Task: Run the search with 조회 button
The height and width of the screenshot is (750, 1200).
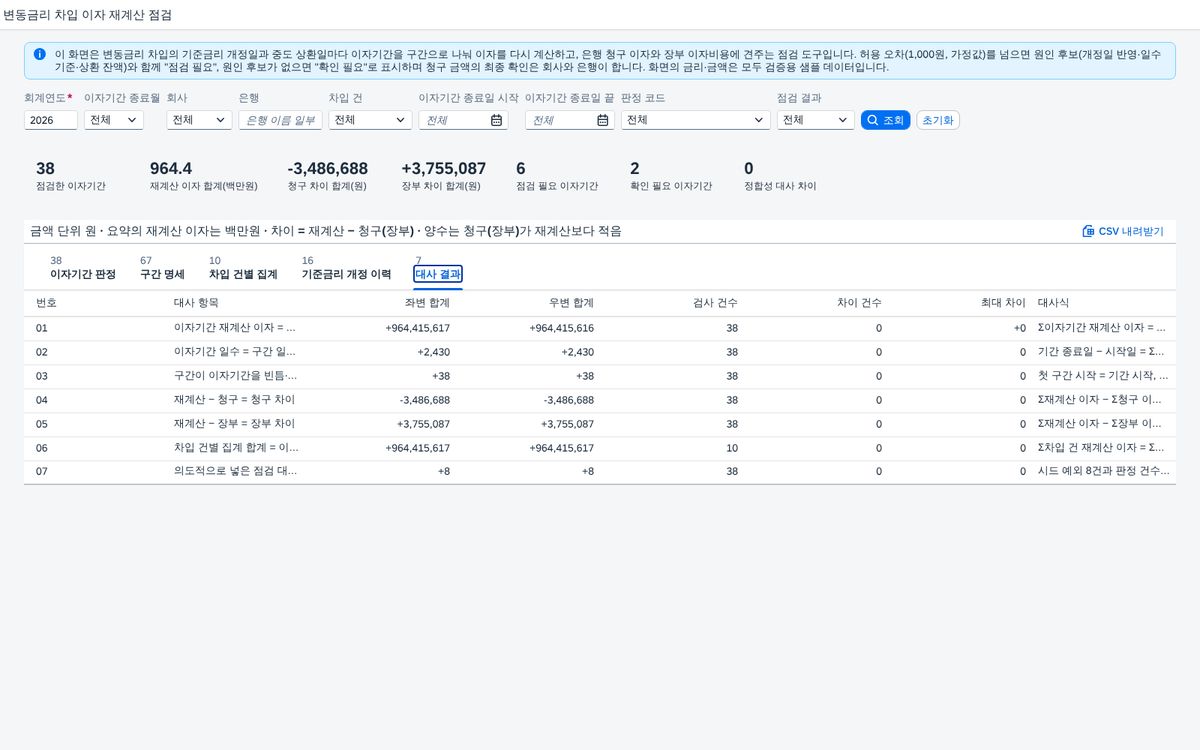Action: [x=885, y=120]
